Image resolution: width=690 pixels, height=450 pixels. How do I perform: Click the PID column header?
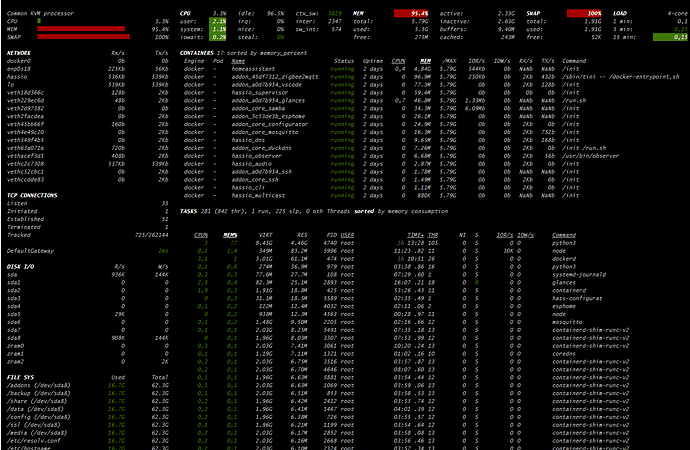tap(332, 235)
